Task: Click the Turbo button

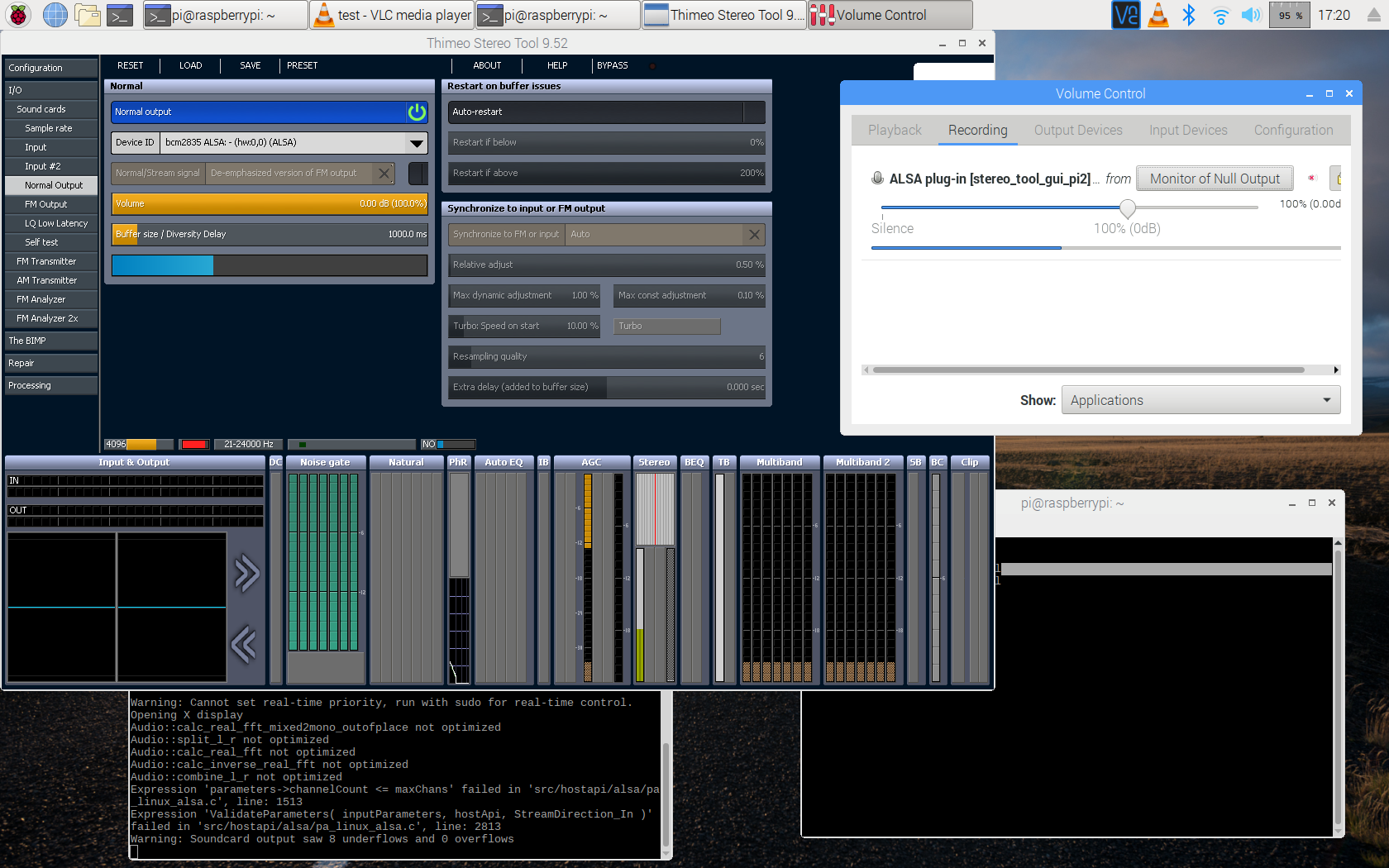Action: [x=666, y=326]
